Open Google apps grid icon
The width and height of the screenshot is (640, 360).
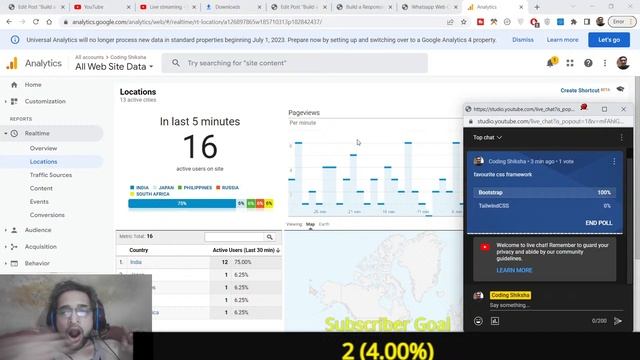[570, 63]
